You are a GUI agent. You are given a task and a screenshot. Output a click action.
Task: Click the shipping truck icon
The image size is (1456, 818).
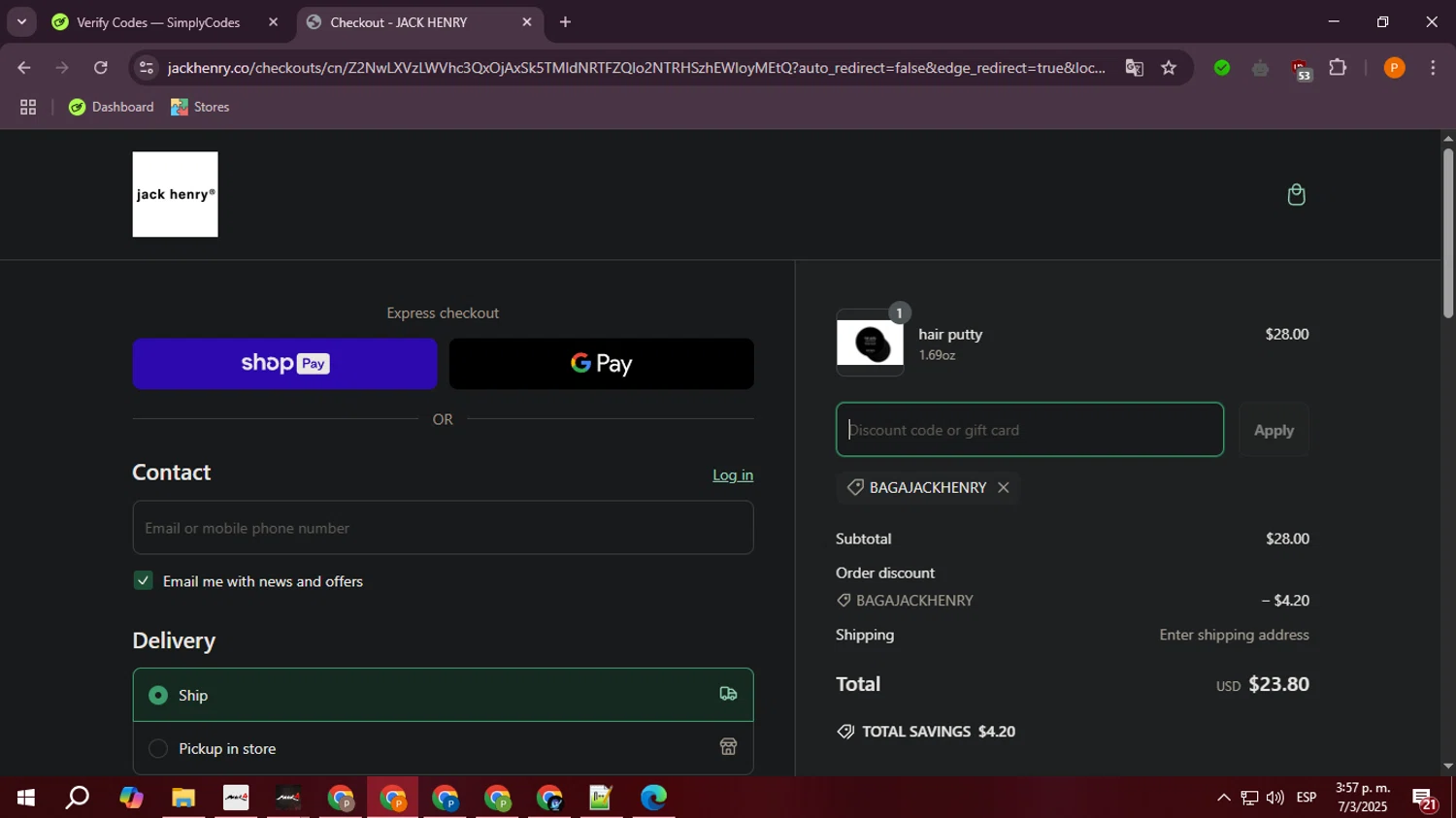728,694
